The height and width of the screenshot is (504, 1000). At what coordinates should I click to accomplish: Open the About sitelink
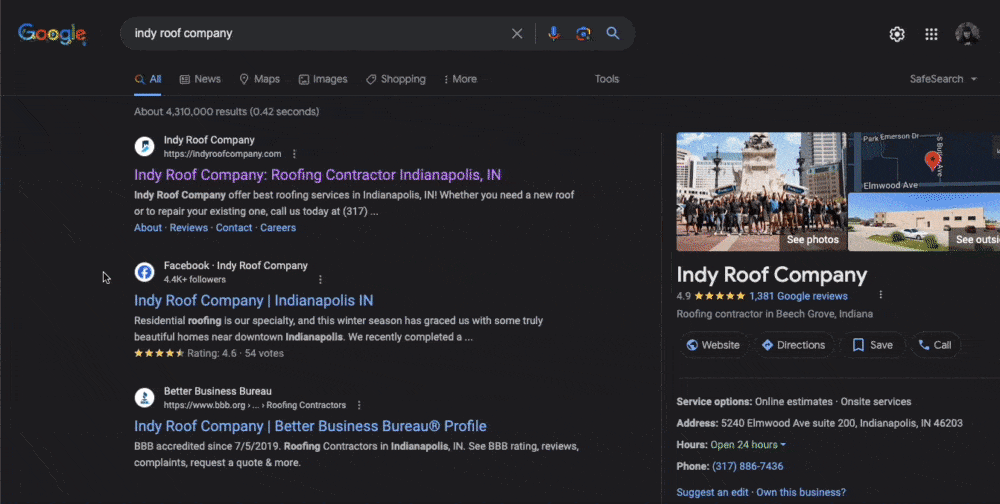pyautogui.click(x=148, y=228)
